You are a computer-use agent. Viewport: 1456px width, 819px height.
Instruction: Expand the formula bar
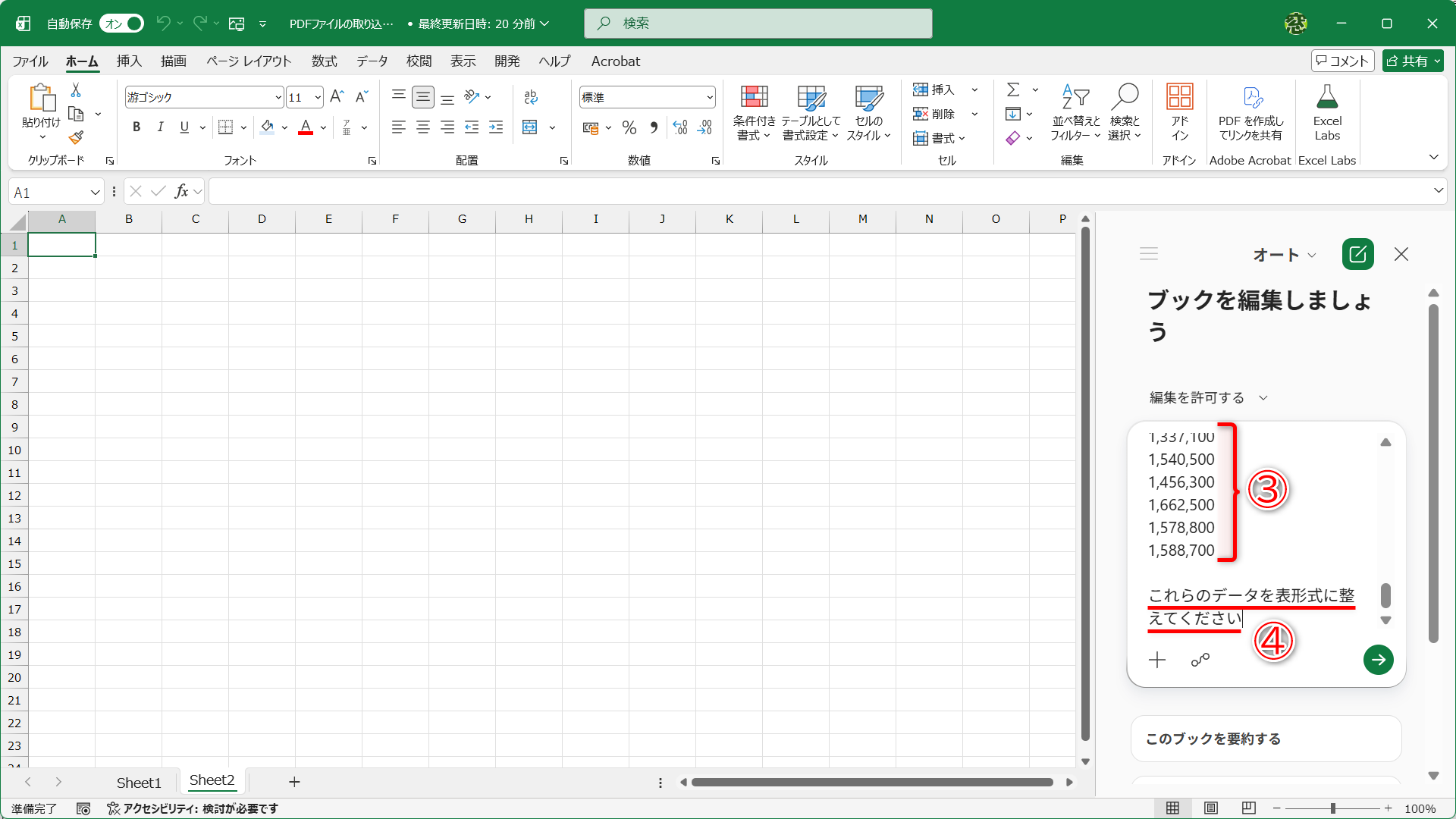pyautogui.click(x=1439, y=190)
